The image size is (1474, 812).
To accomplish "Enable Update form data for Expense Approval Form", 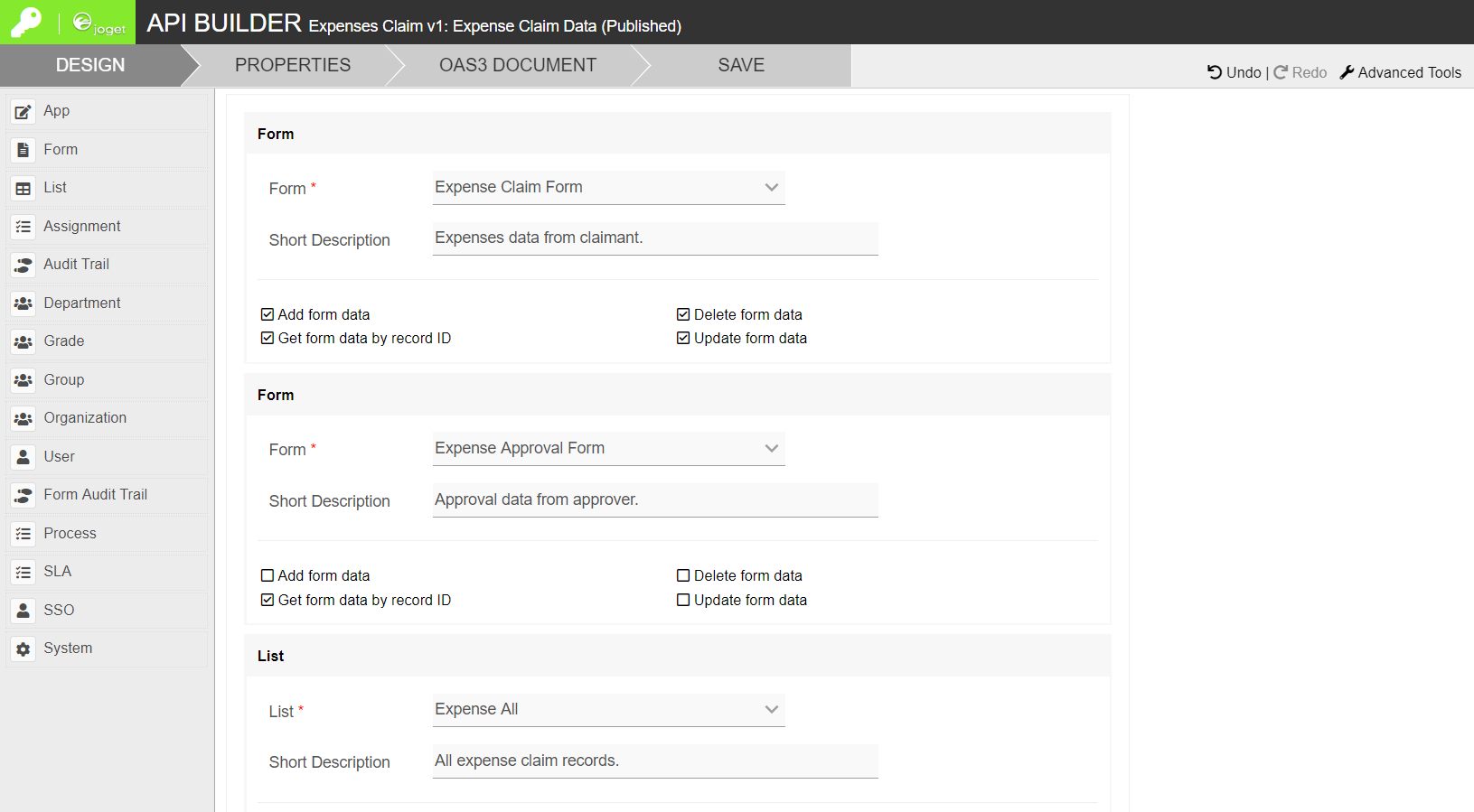I will (x=683, y=600).
